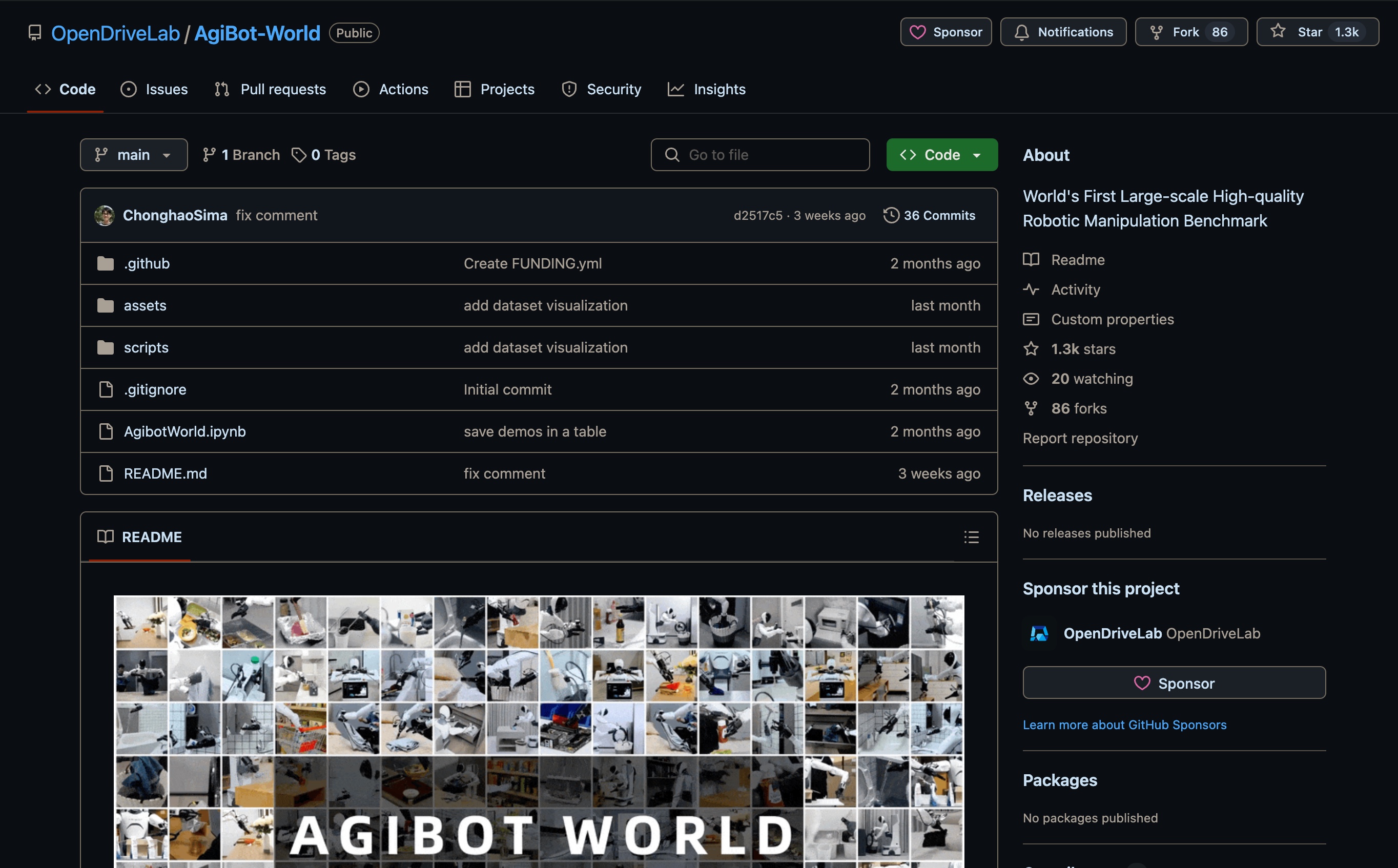Open commit history via clock icon
This screenshot has width=1398, height=868.
click(x=891, y=215)
